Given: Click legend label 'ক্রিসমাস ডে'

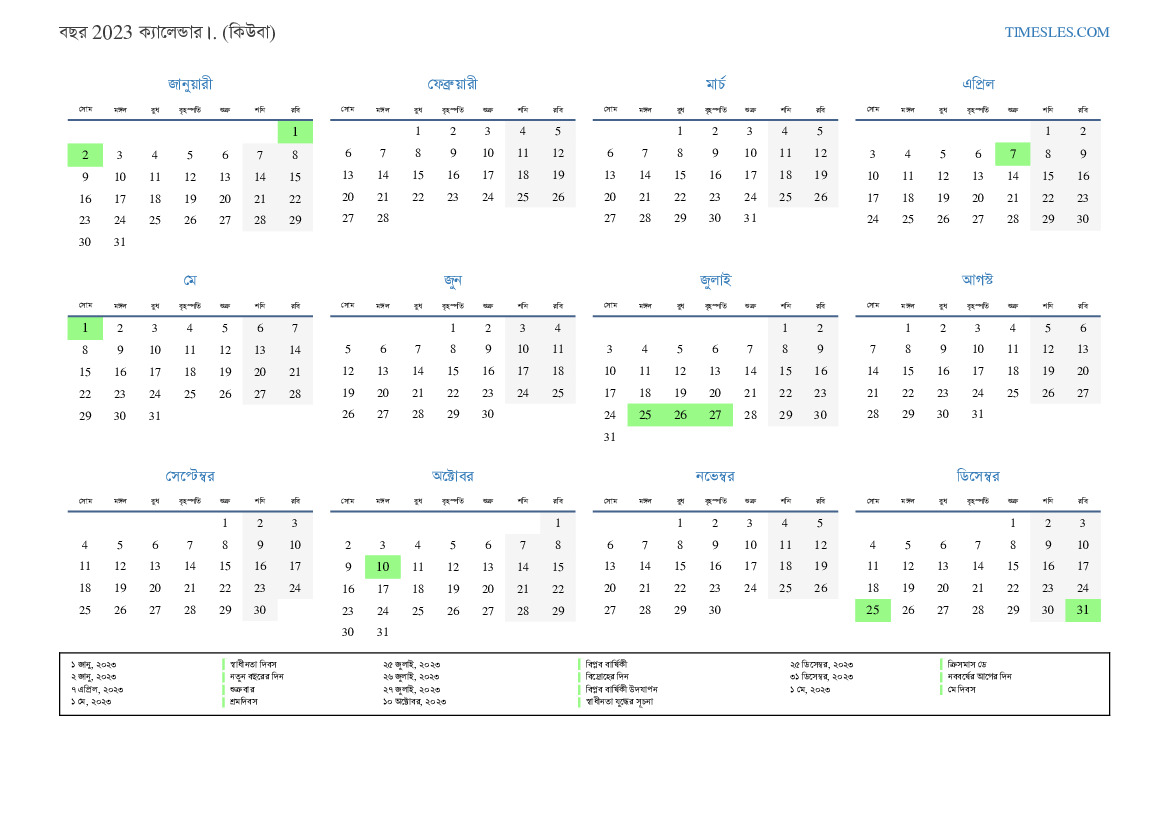Looking at the screenshot, I should click(967, 664).
